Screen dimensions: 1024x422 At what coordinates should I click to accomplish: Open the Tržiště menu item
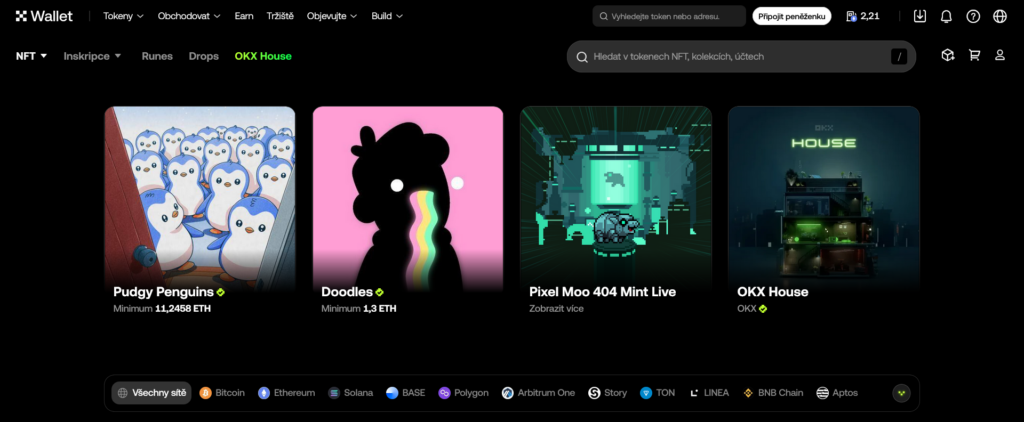click(280, 16)
